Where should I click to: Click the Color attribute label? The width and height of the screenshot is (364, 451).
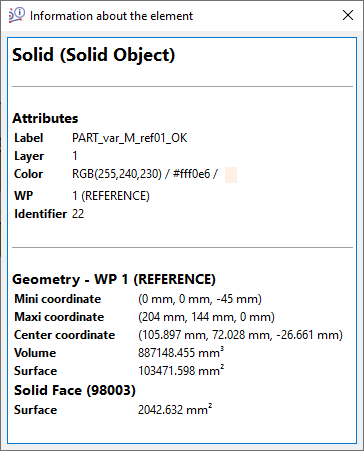[28, 174]
